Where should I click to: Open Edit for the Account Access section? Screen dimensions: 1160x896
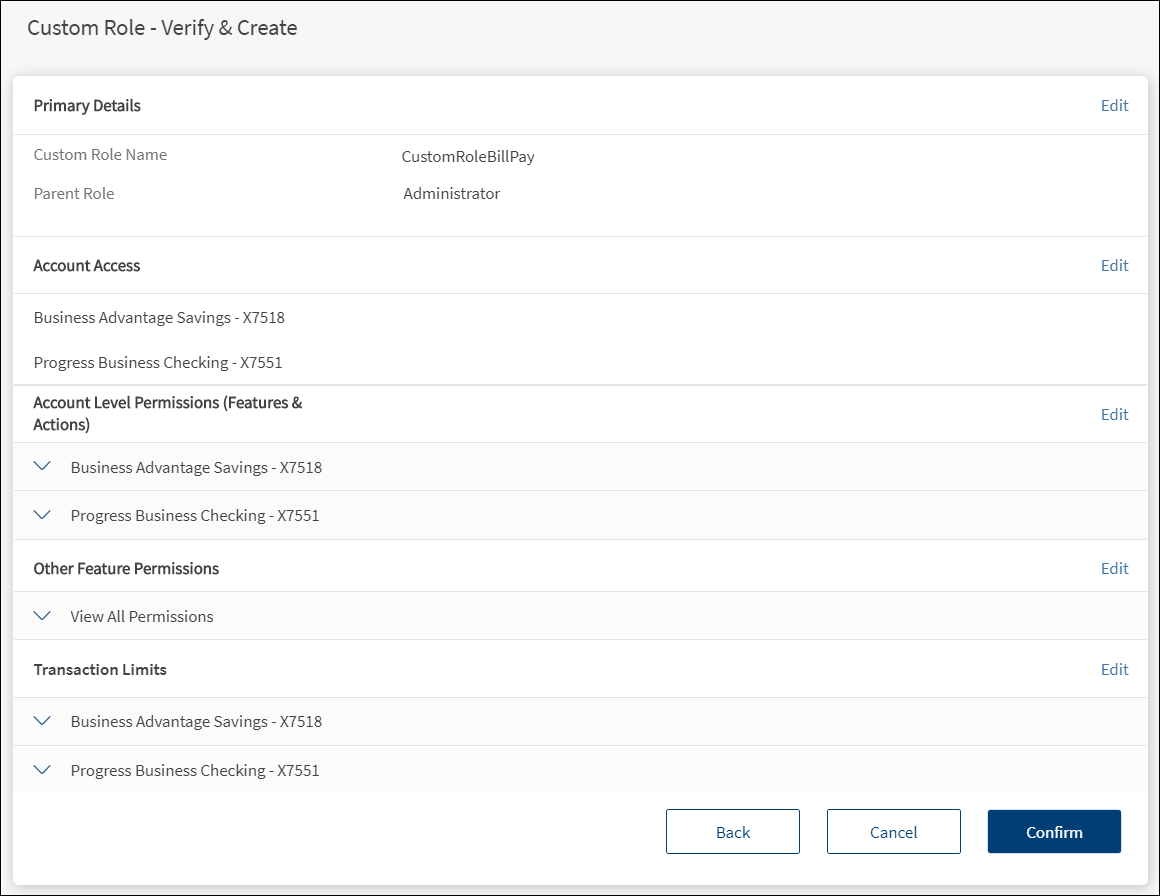coord(1114,266)
